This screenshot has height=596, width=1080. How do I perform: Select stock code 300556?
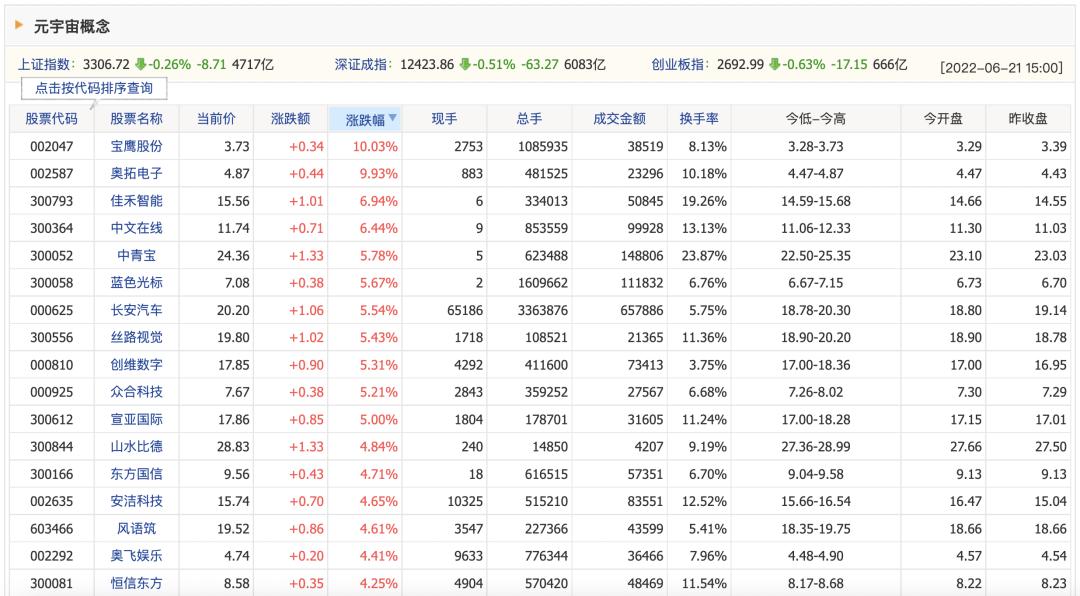pos(52,338)
